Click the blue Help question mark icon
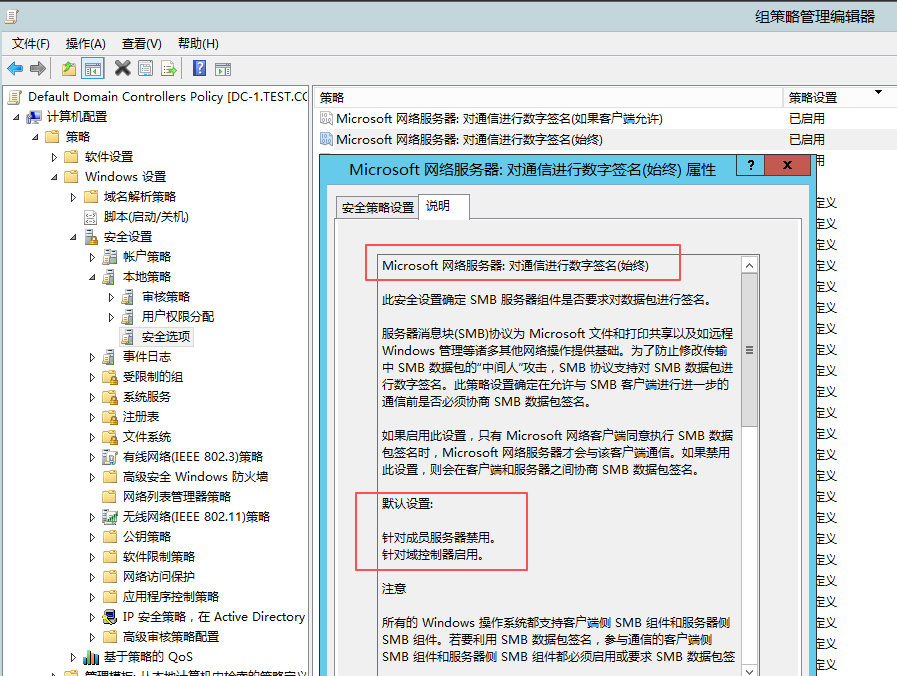Screen dimensions: 897x676 (200, 69)
